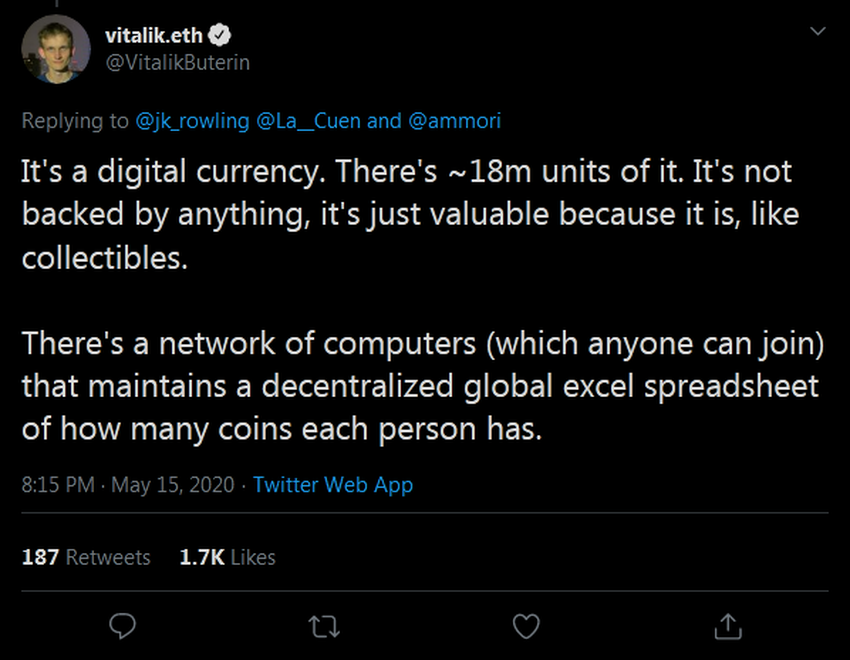
Task: Open the @La__Cuen mention
Action: (303, 120)
